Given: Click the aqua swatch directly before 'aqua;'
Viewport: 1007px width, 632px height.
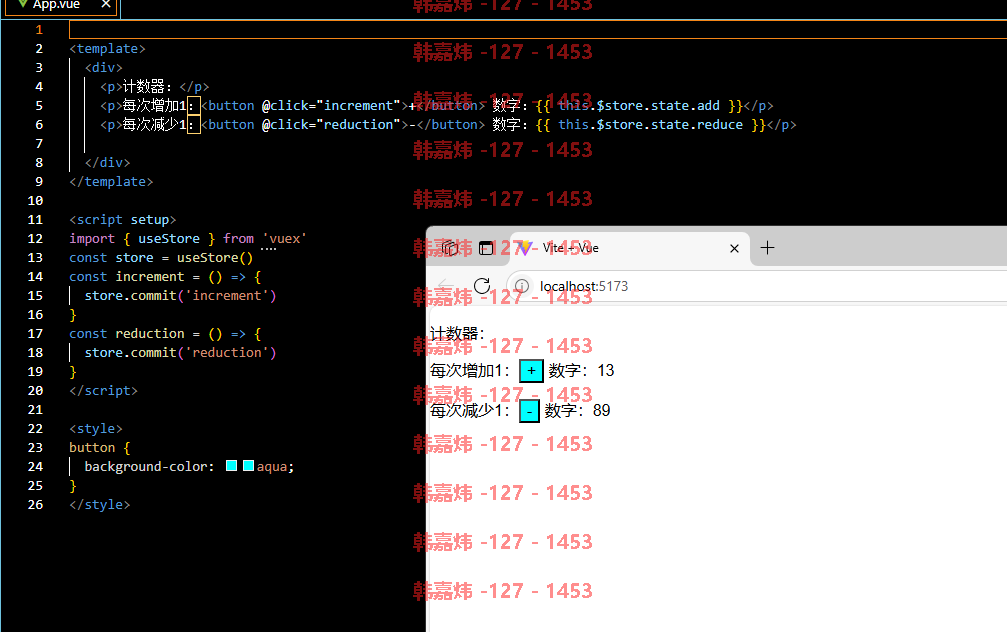Looking at the screenshot, I should [x=249, y=466].
